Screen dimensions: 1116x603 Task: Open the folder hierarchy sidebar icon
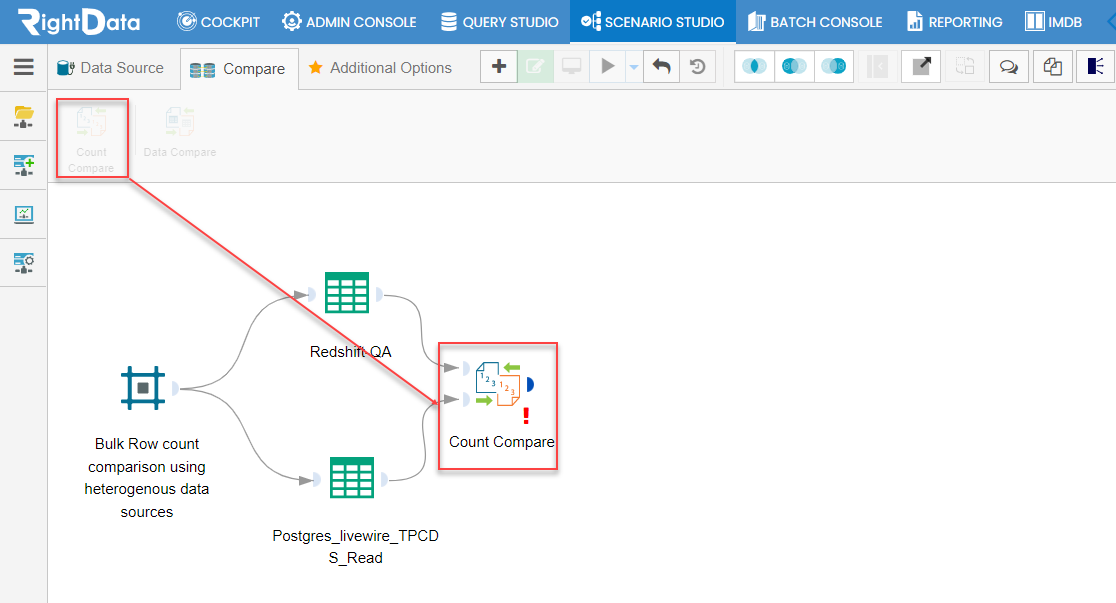(x=23, y=116)
